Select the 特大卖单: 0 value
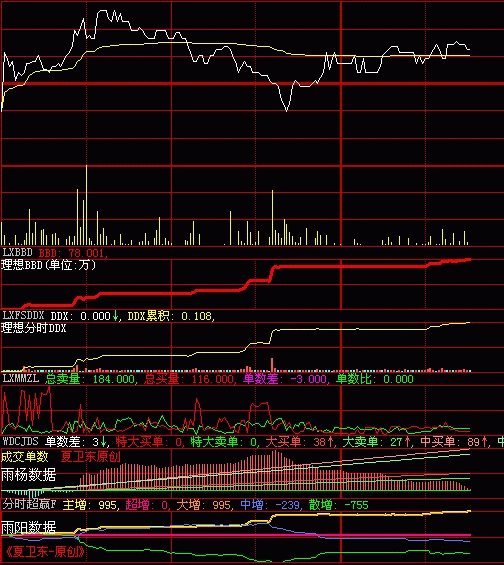504x565 pixels. (224, 441)
